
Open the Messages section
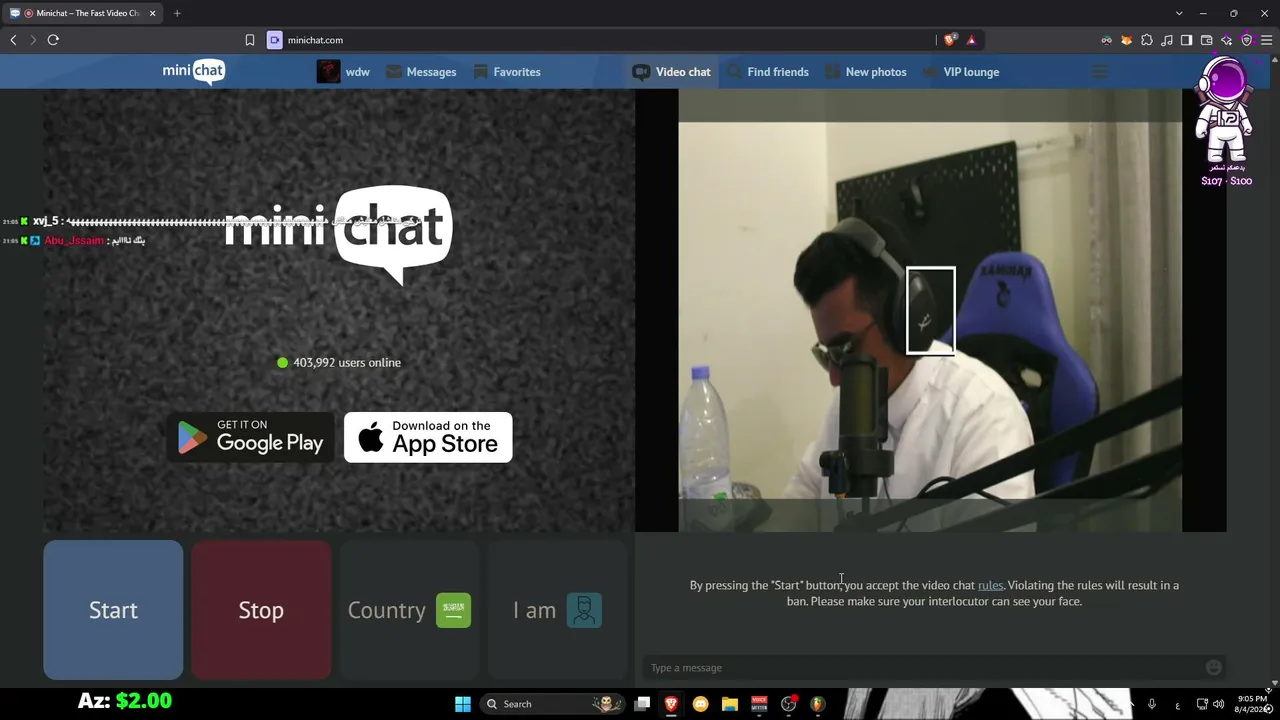click(x=421, y=72)
